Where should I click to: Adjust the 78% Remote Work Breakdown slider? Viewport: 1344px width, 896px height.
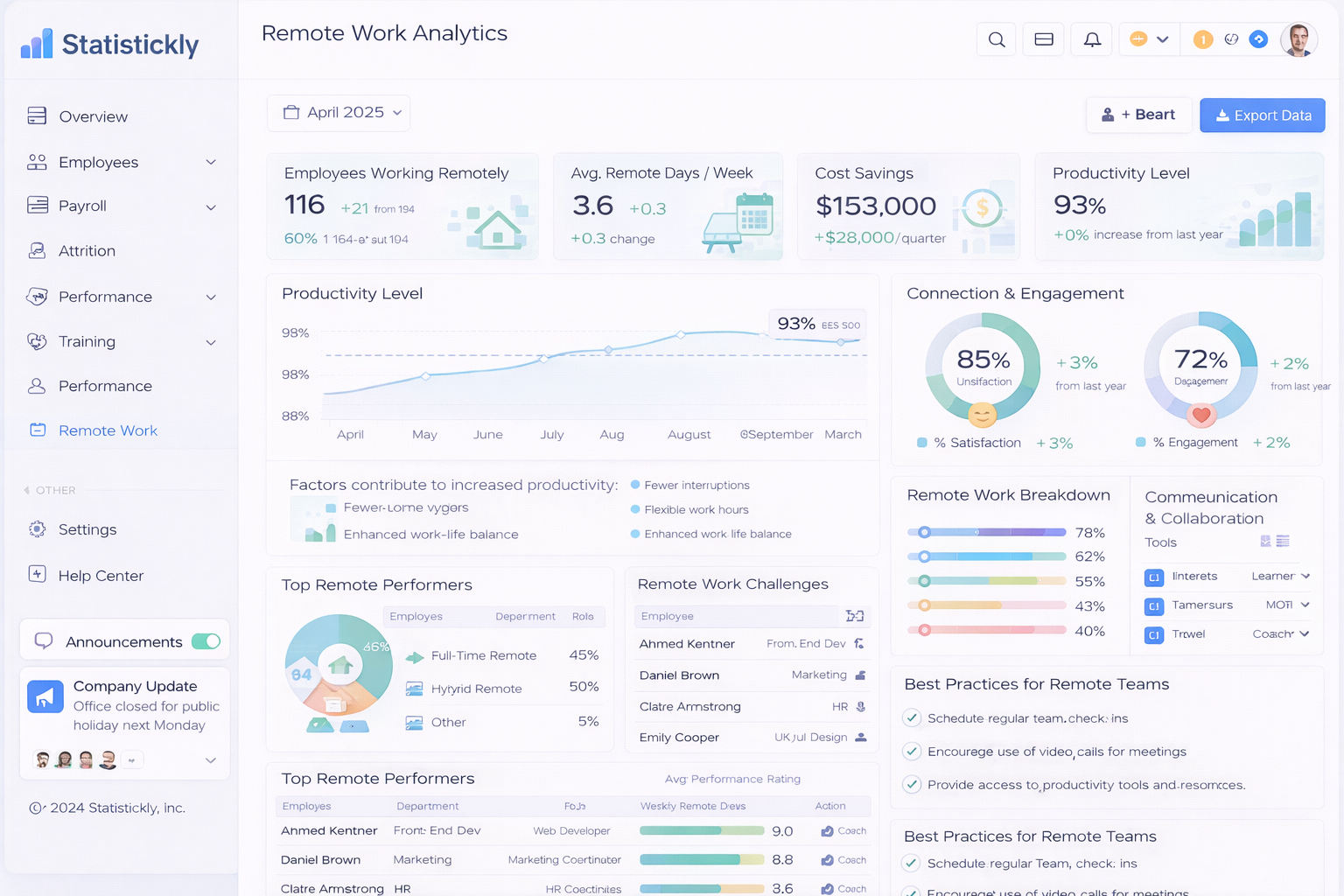pyautogui.click(x=925, y=531)
